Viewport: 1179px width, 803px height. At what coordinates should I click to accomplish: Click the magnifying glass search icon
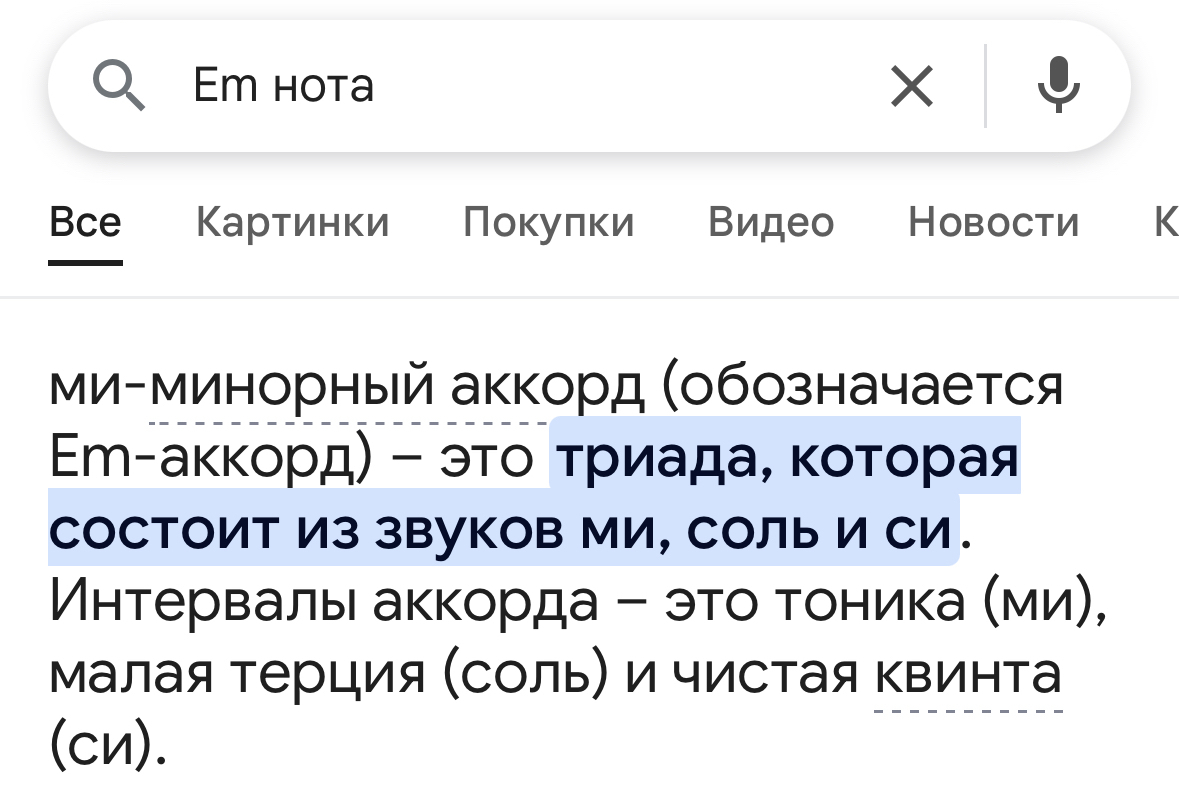120,85
